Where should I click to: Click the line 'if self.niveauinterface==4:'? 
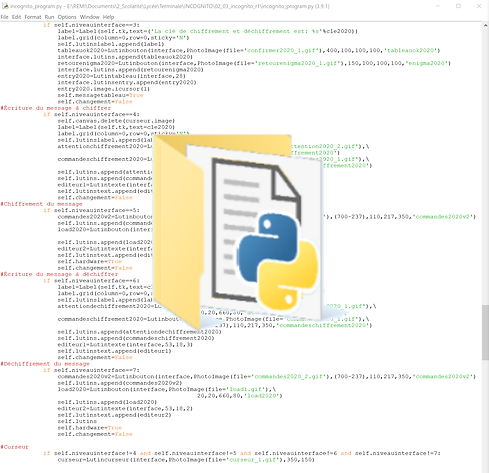(92, 114)
